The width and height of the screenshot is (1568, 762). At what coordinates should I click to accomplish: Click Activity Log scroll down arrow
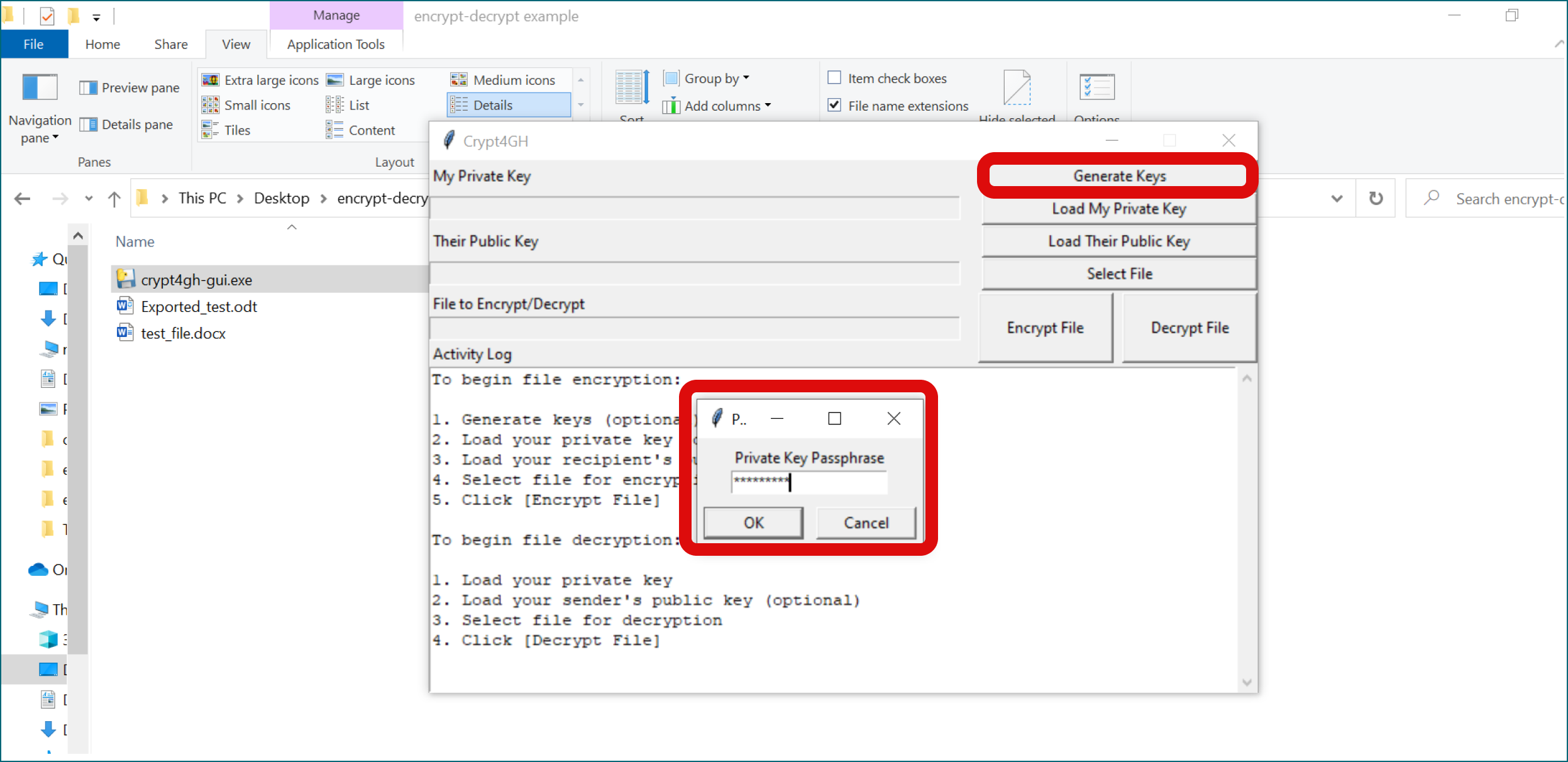(1247, 682)
